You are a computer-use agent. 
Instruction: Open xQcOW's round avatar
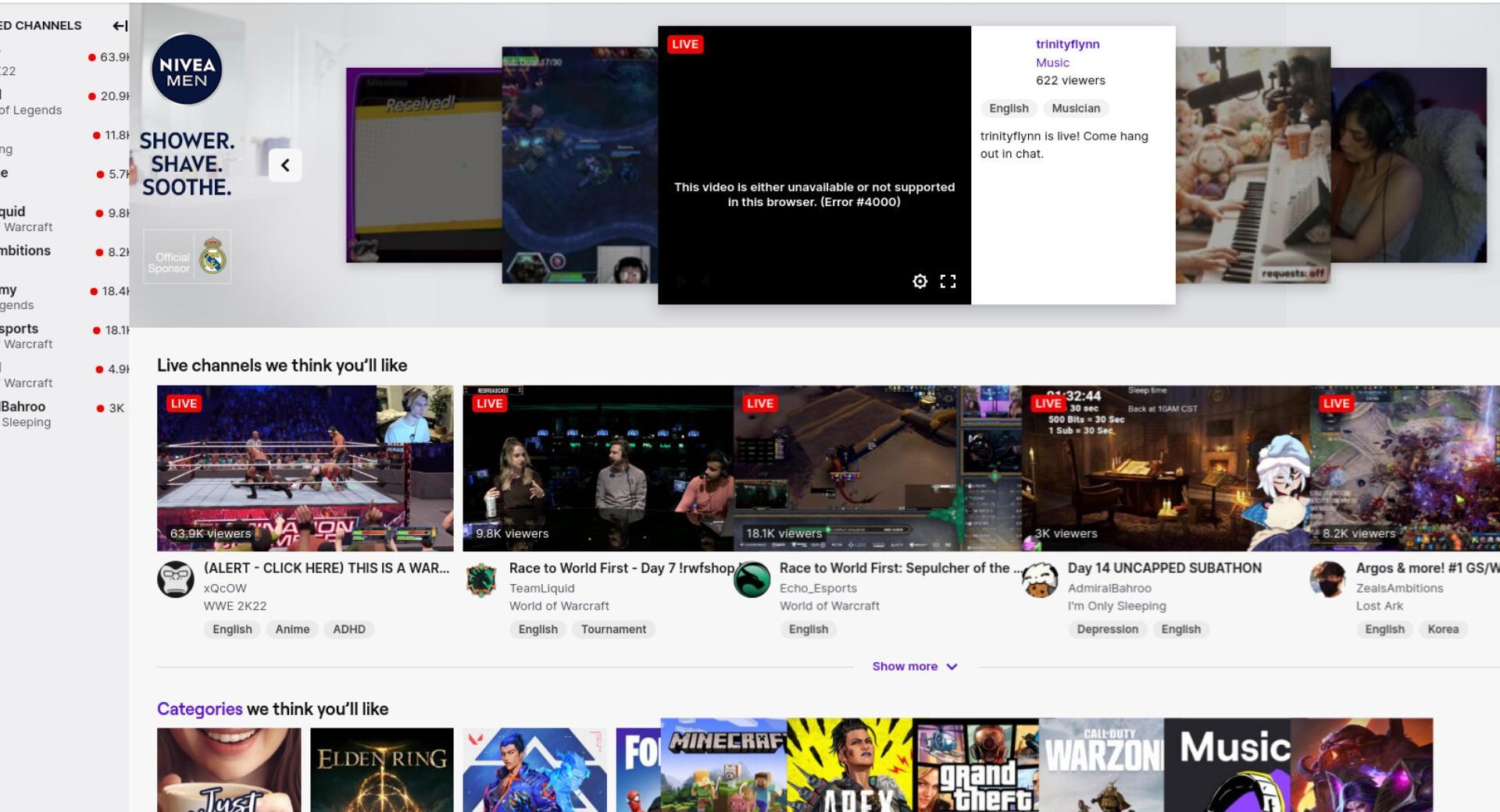point(176,580)
